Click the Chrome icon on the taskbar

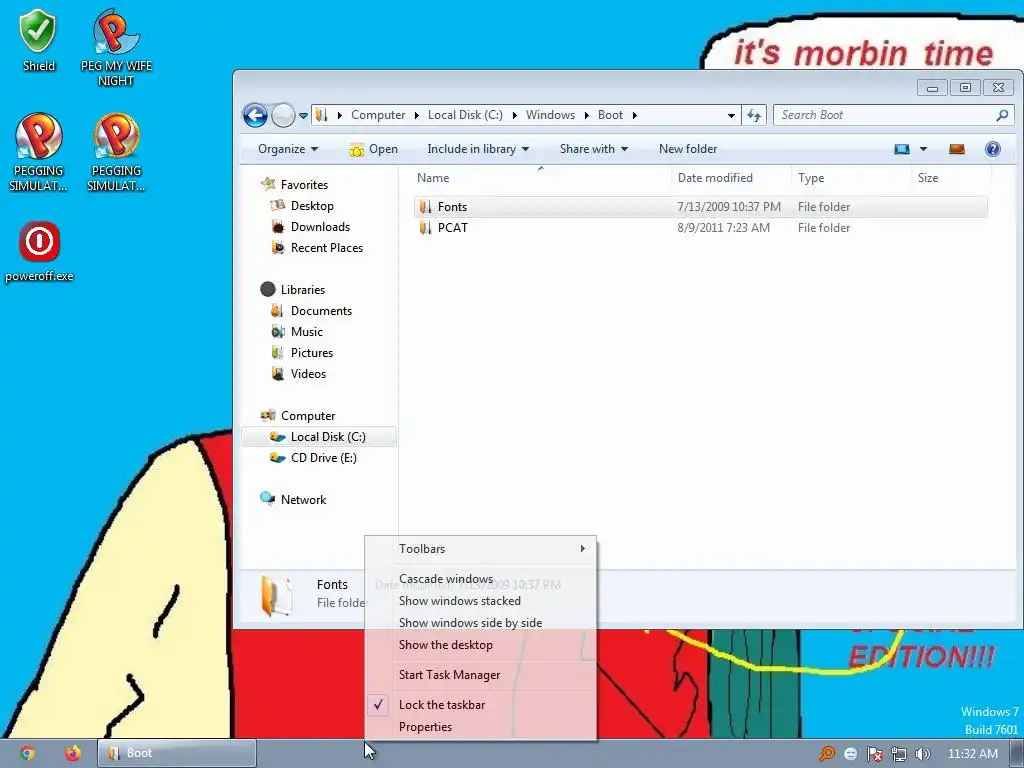tap(27, 754)
